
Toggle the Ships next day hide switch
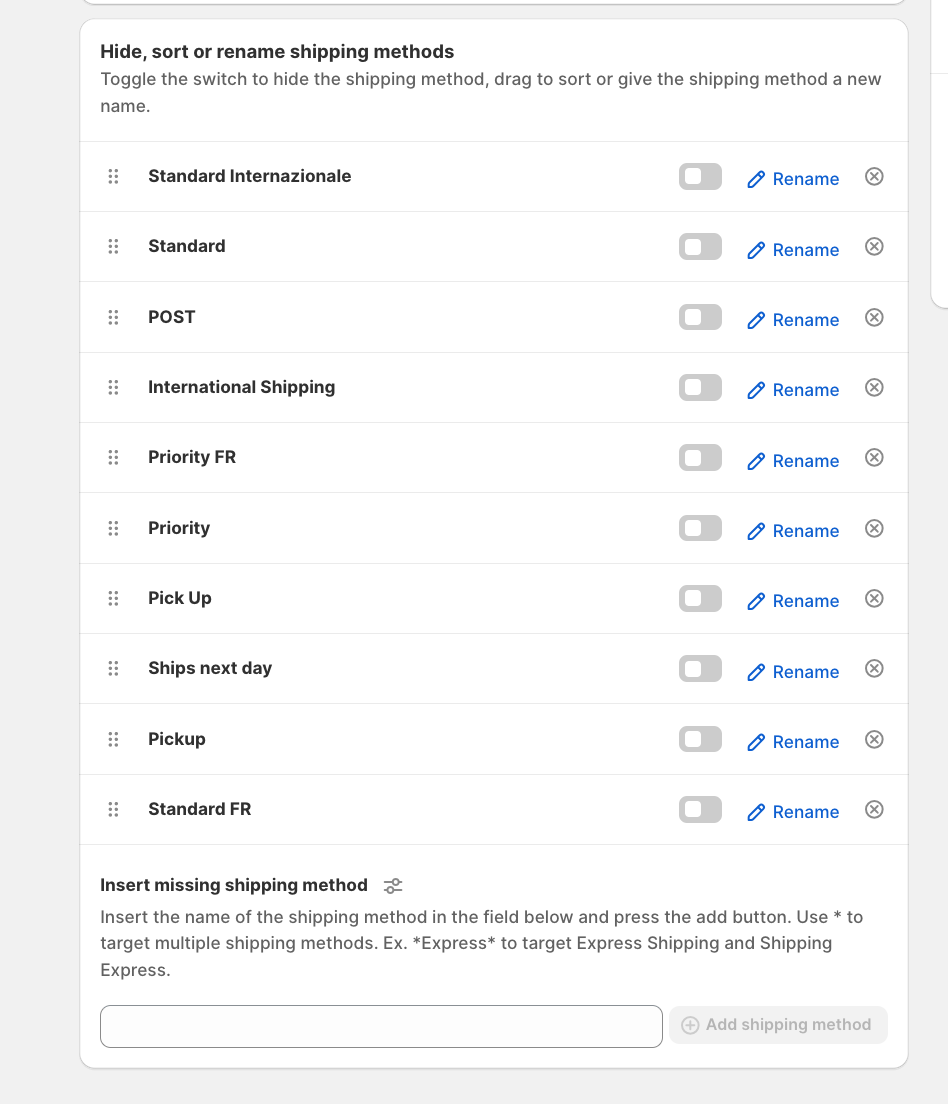pyautogui.click(x=700, y=669)
